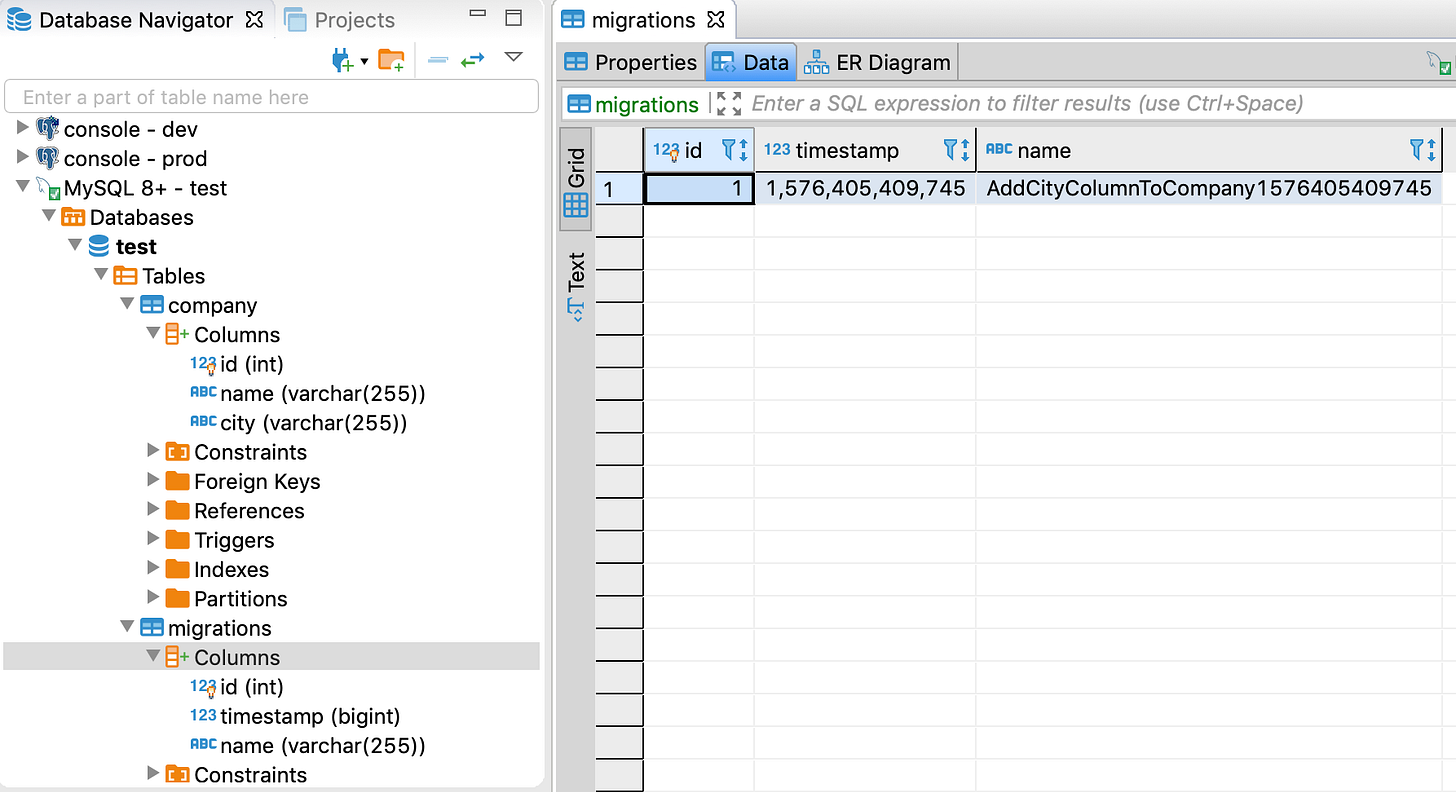Maximize the migrations results panel
Image resolution: width=1456 pixels, height=792 pixels.
tap(728, 103)
